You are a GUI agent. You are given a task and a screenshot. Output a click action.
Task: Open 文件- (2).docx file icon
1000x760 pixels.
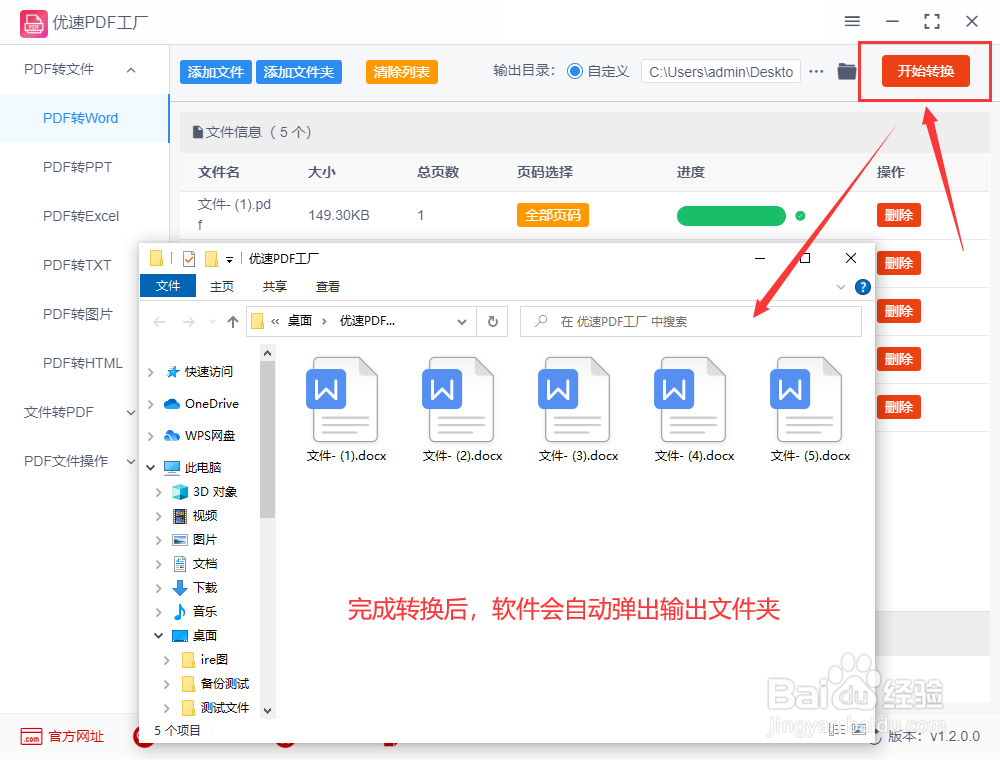(x=462, y=400)
